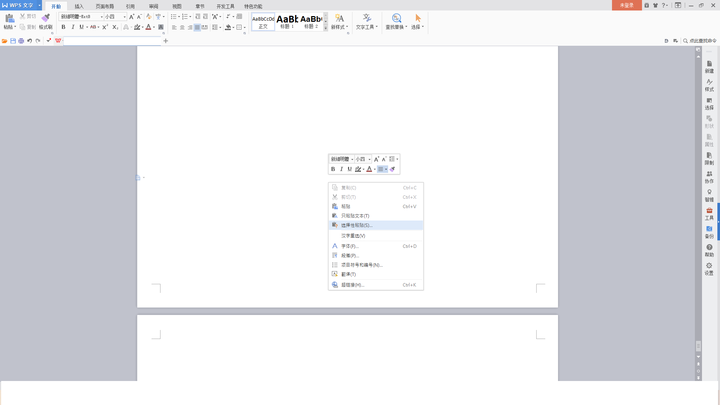This screenshot has width=720, height=405.
Task: Apply the Heading 2 style
Action: pos(311,22)
